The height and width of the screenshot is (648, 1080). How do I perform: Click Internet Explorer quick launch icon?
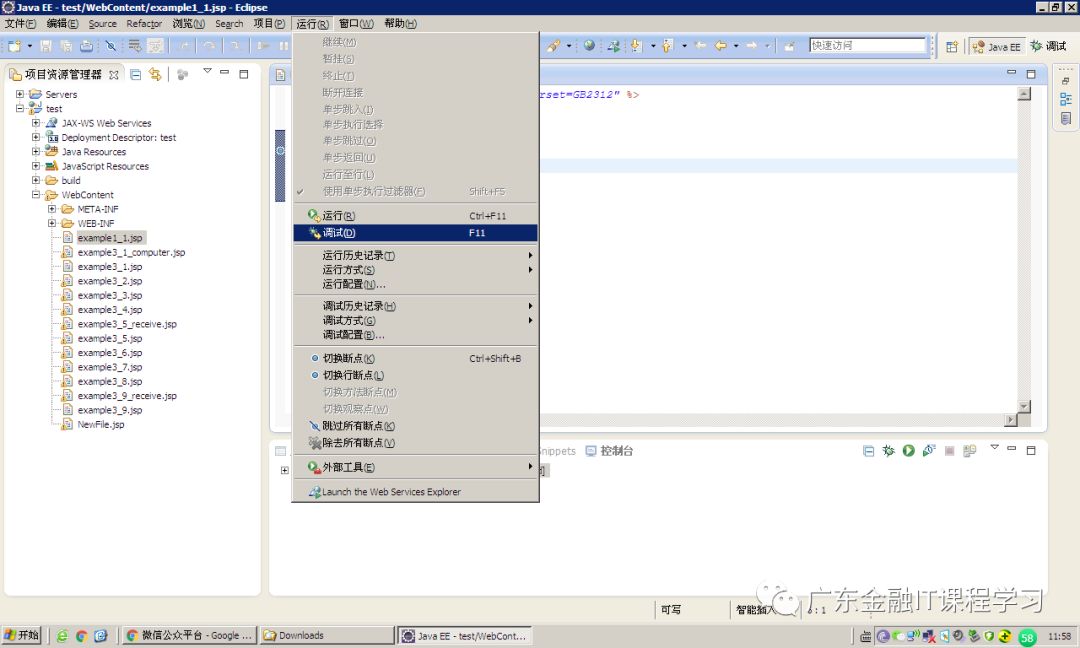[x=62, y=636]
